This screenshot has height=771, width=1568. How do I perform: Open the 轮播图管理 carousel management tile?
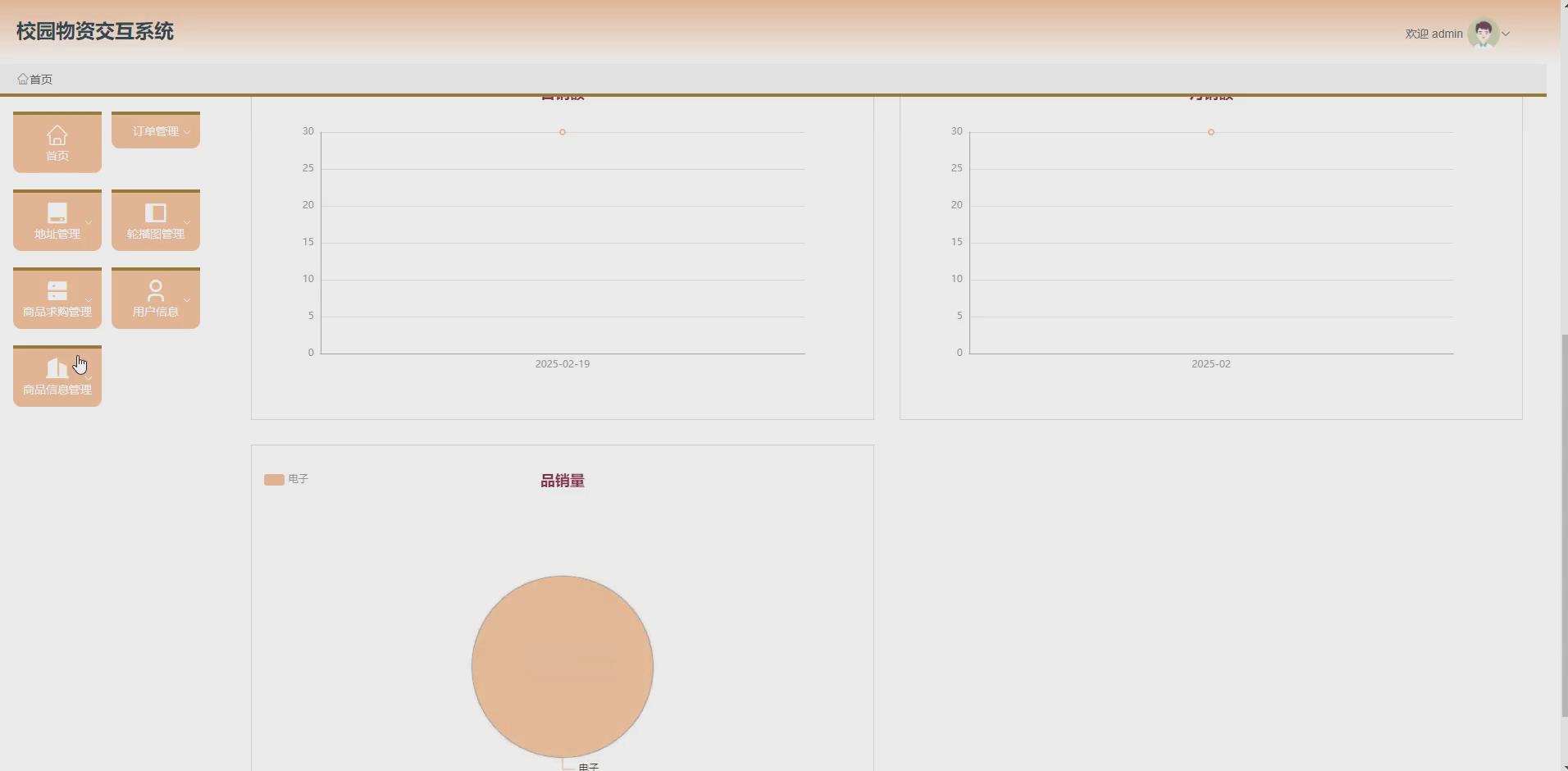[x=156, y=221]
